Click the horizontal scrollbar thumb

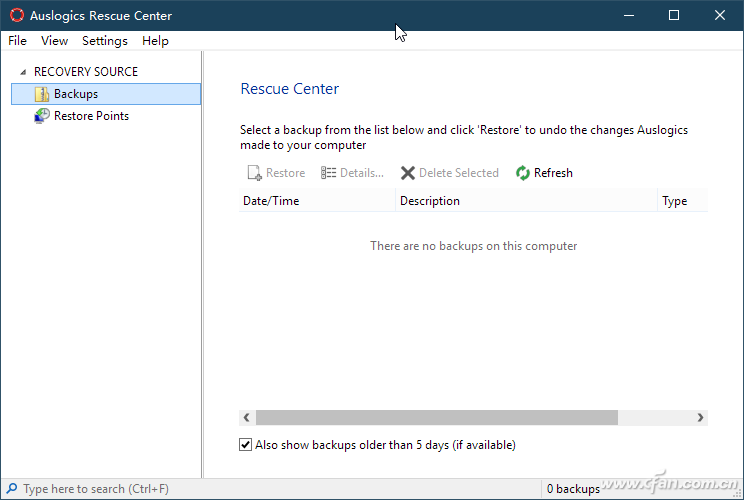pyautogui.click(x=437, y=417)
